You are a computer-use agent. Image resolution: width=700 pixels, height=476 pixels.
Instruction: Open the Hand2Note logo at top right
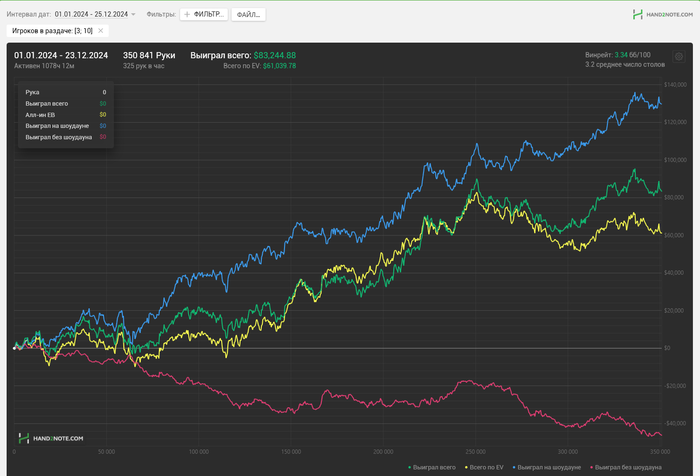[638, 14]
